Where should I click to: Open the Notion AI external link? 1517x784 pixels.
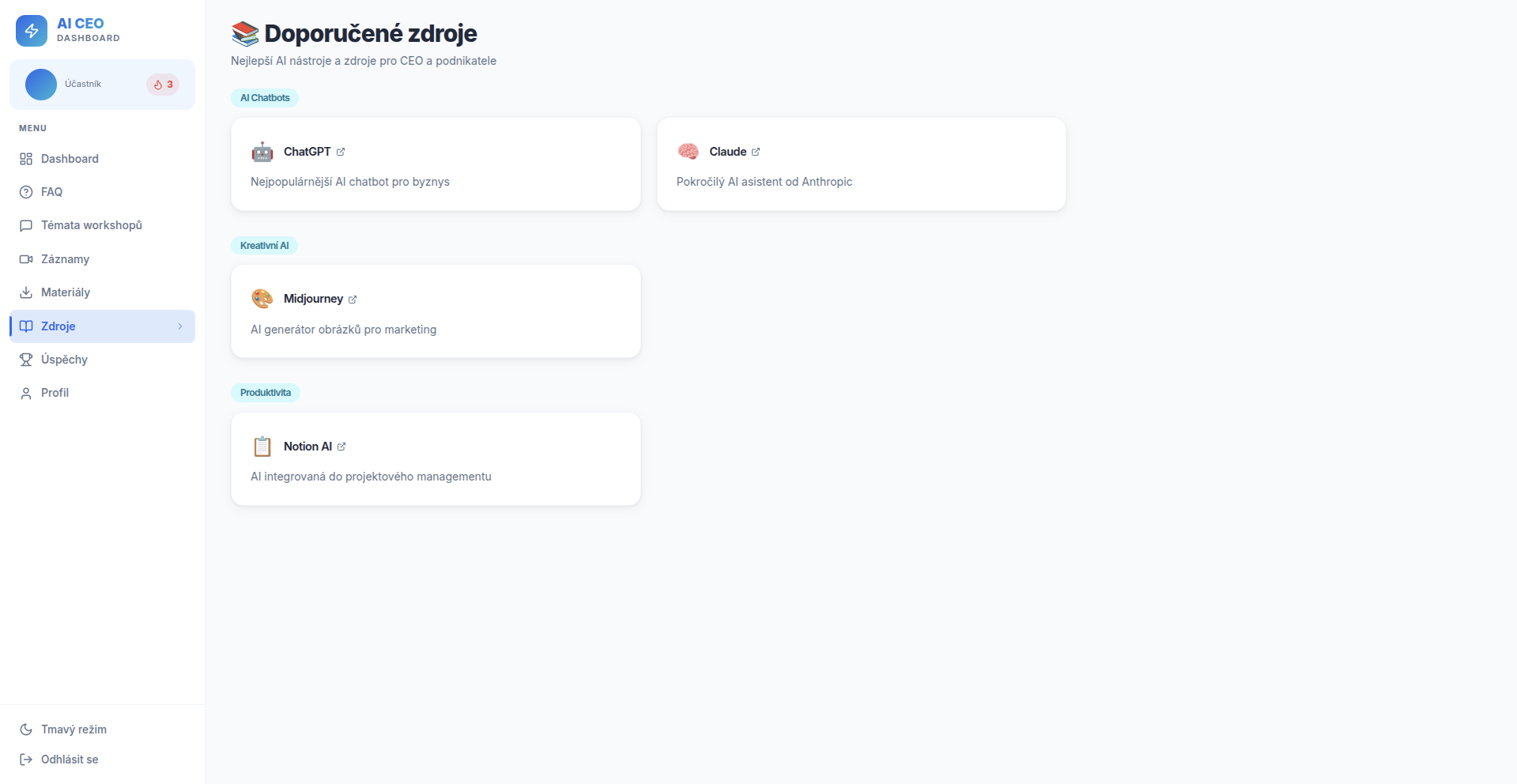pyautogui.click(x=341, y=447)
